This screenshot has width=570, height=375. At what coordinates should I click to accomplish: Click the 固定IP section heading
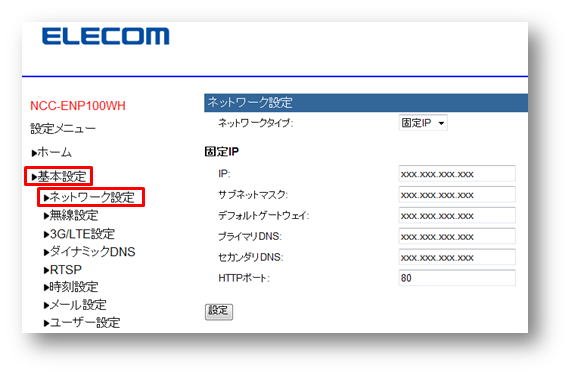pos(221,152)
